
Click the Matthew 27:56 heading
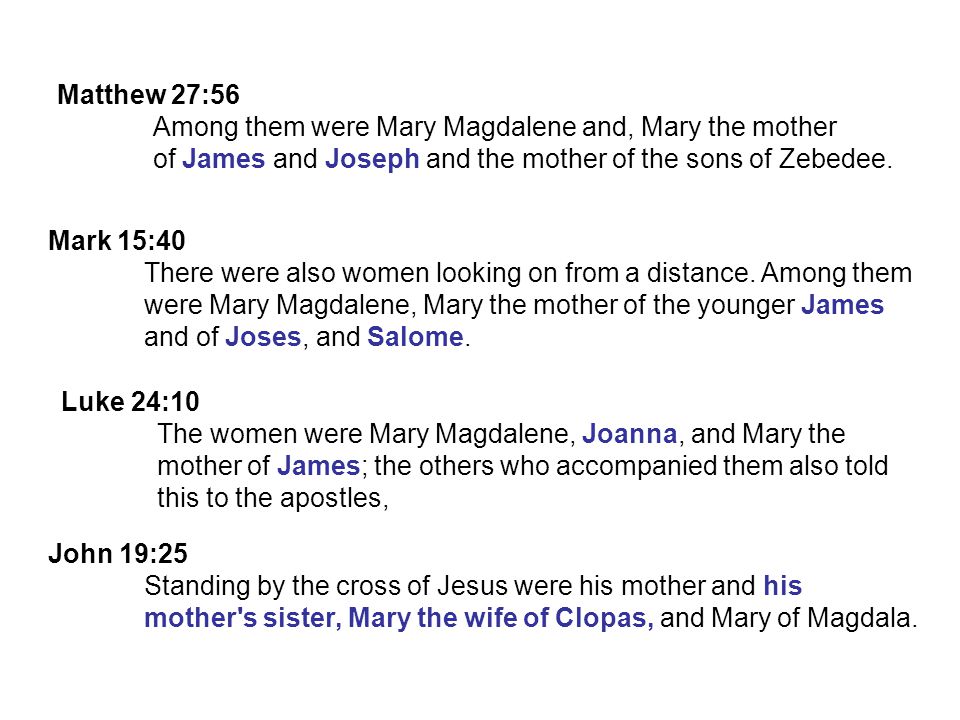click(x=148, y=95)
